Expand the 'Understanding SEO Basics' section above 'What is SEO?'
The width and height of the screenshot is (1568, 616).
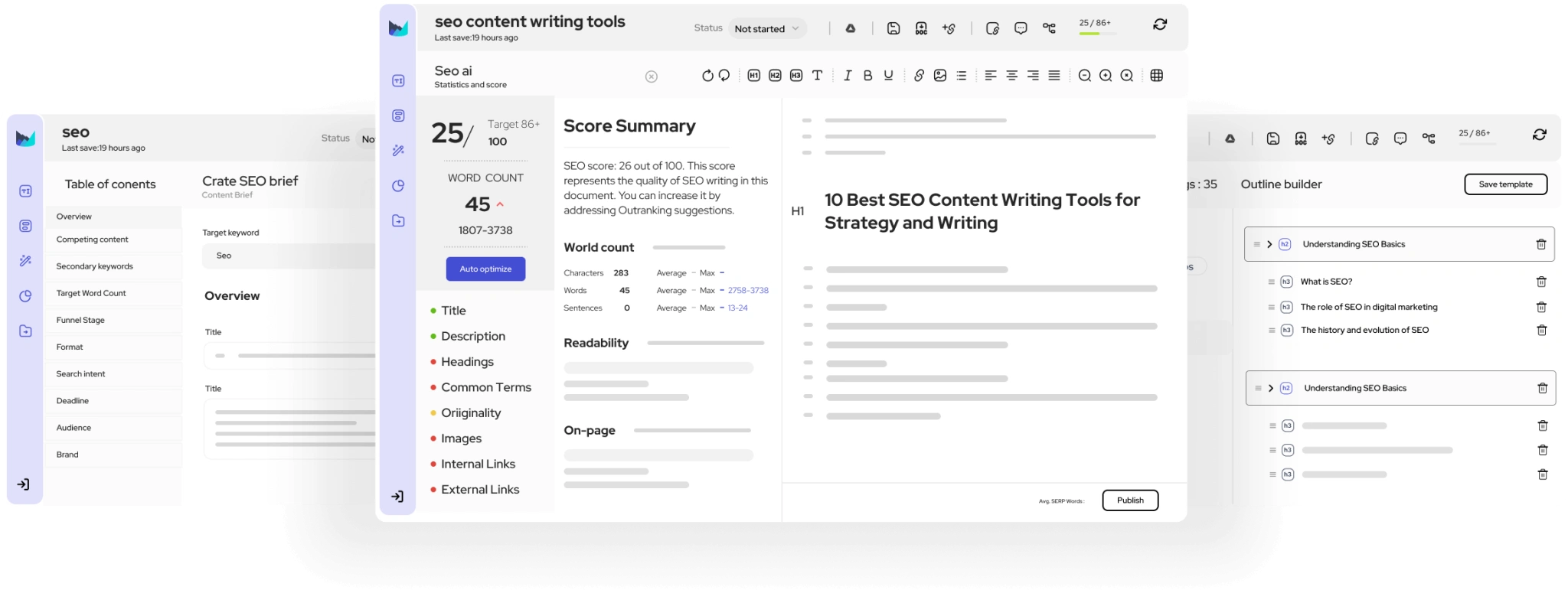click(x=1269, y=244)
